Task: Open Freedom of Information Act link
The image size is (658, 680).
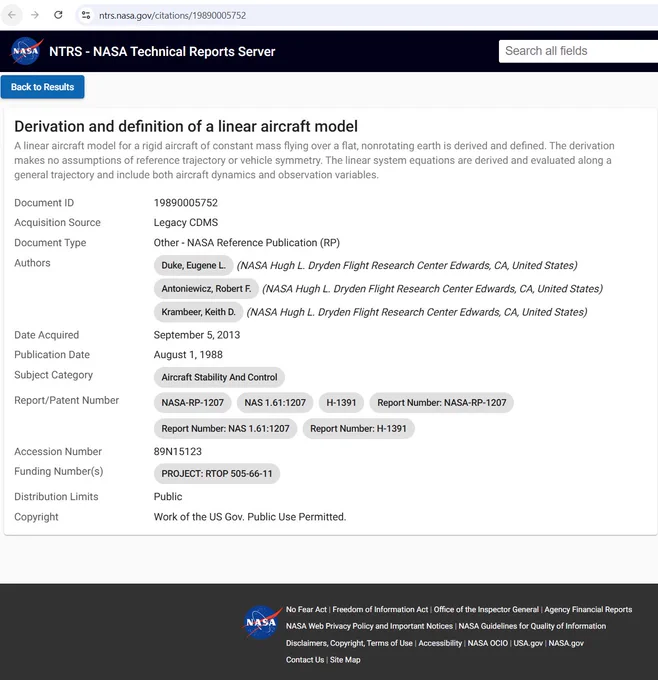Action: click(380, 610)
